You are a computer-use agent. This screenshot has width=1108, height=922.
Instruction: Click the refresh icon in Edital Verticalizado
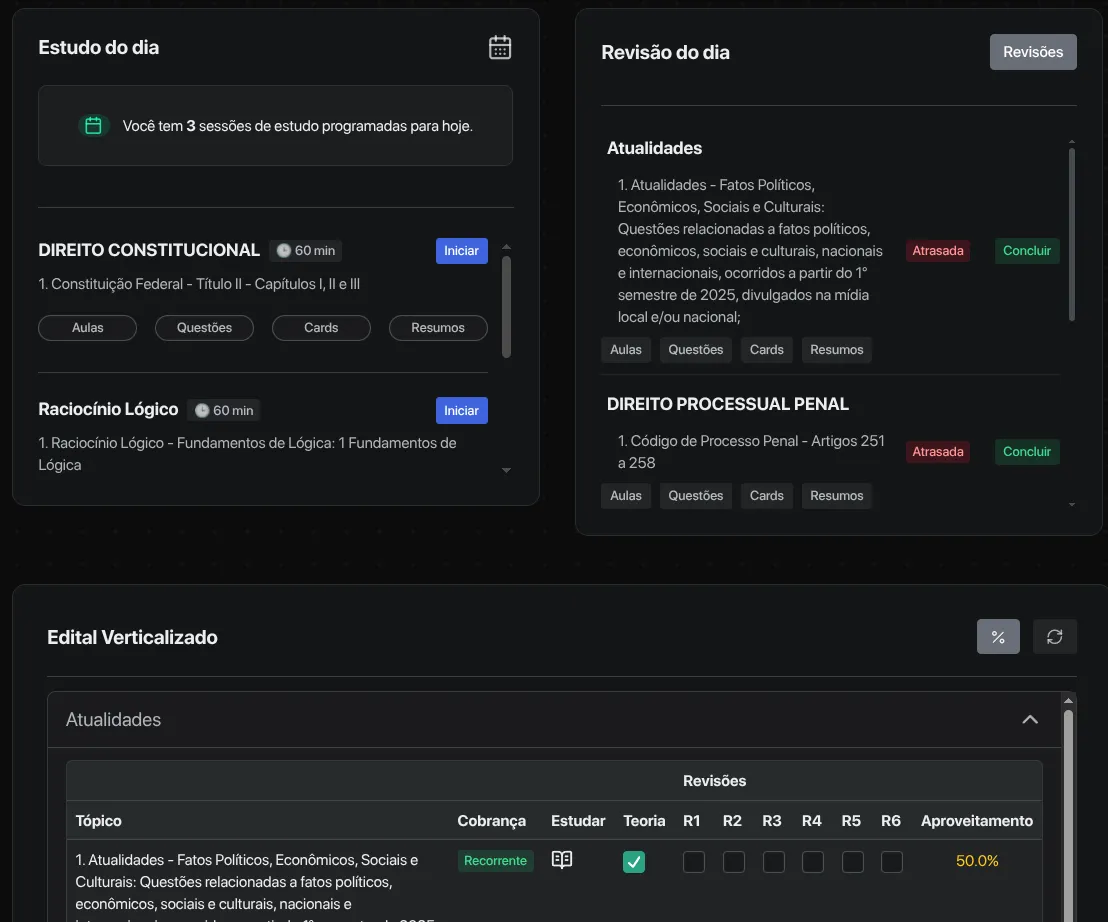click(1054, 637)
